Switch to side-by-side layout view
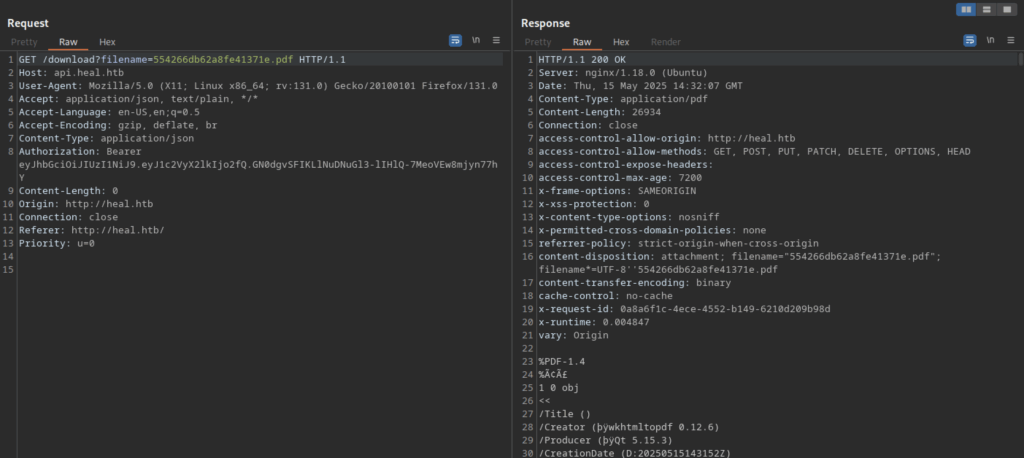The width and height of the screenshot is (1024, 458). click(x=966, y=9)
